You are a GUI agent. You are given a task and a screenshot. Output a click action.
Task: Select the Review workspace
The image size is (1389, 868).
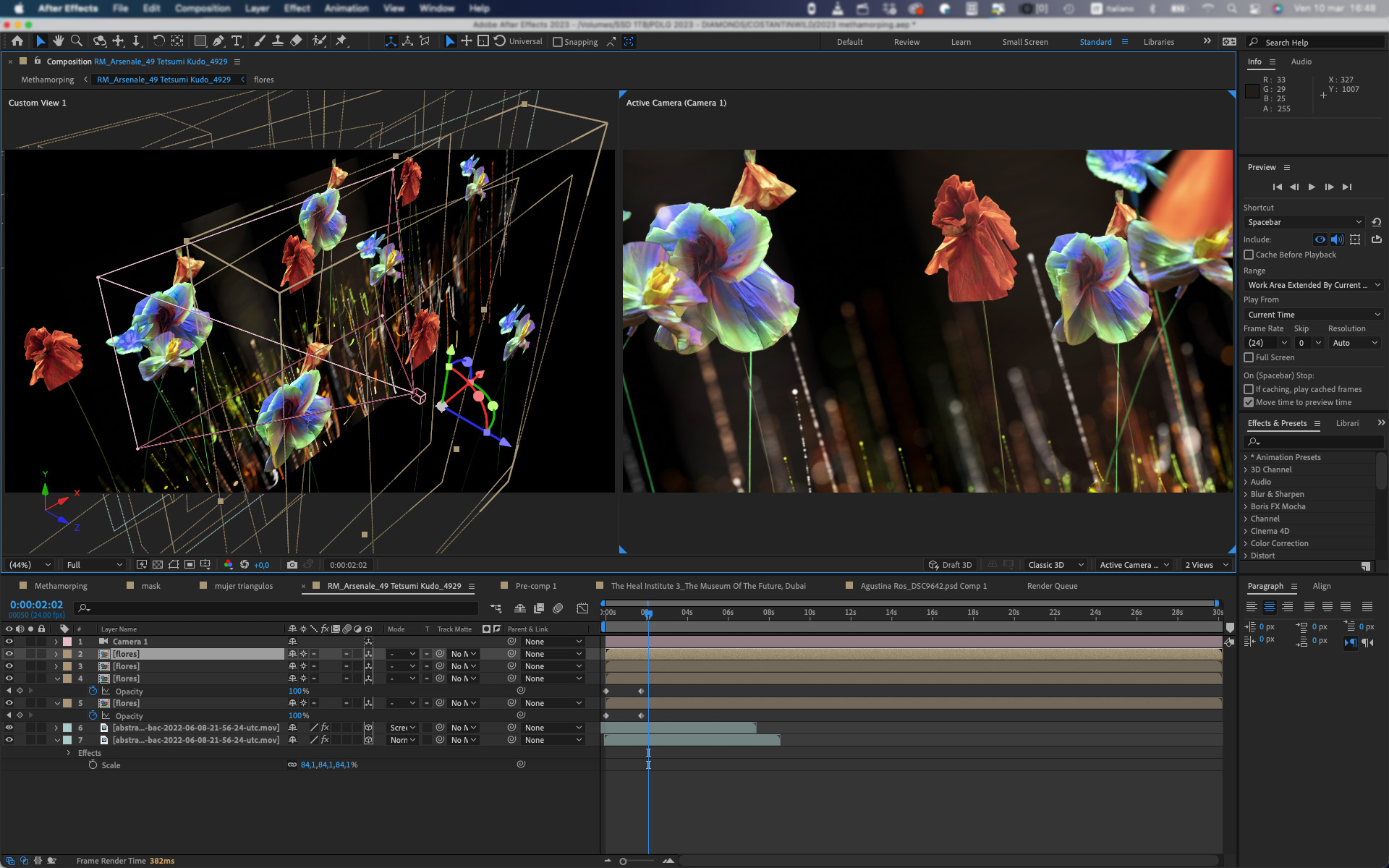(906, 42)
